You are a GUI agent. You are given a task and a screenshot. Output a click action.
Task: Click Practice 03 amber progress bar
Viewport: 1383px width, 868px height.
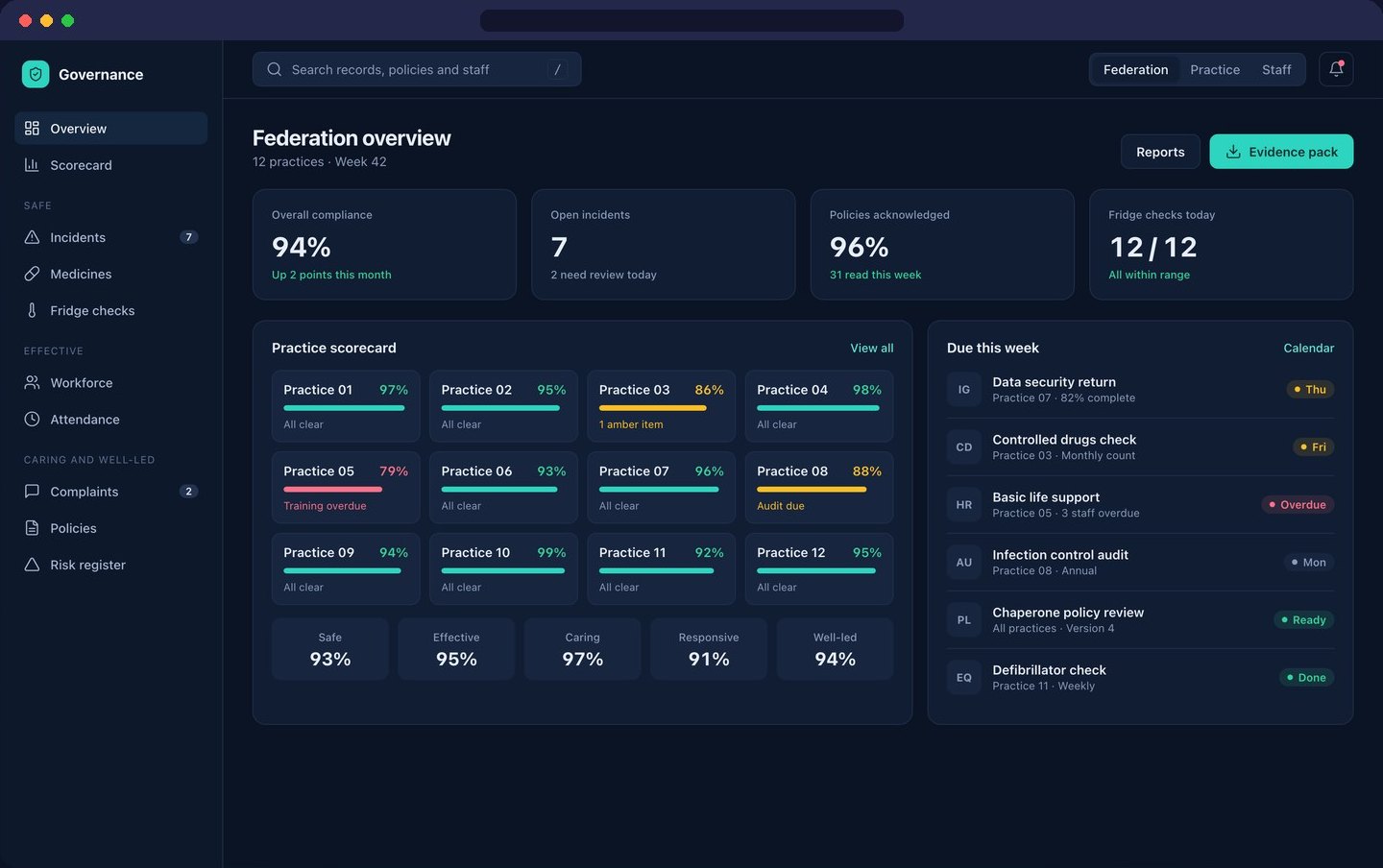[x=653, y=408]
